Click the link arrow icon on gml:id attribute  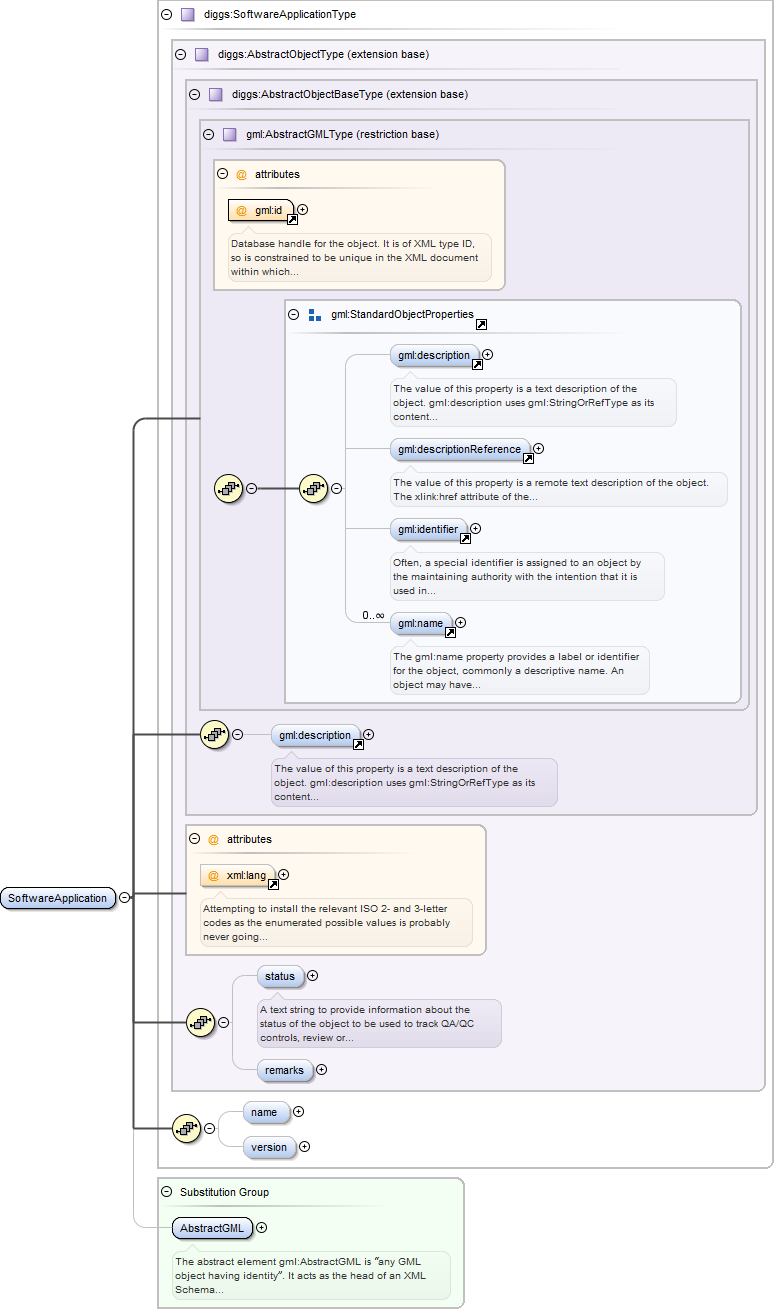(x=292, y=219)
